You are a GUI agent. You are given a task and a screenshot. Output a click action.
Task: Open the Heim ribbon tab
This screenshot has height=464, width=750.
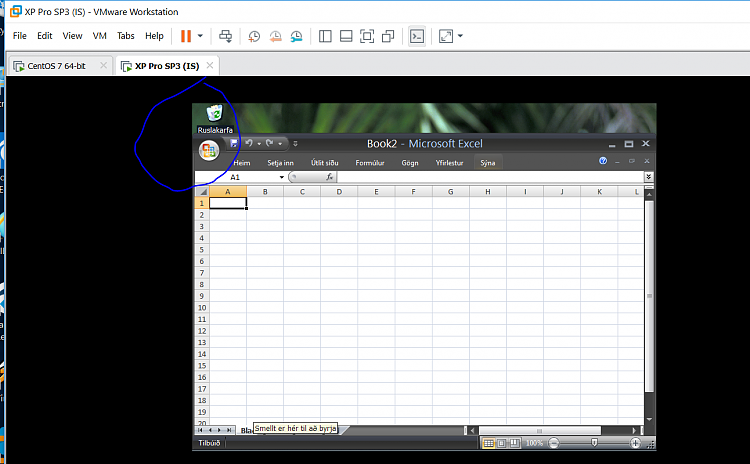click(242, 163)
